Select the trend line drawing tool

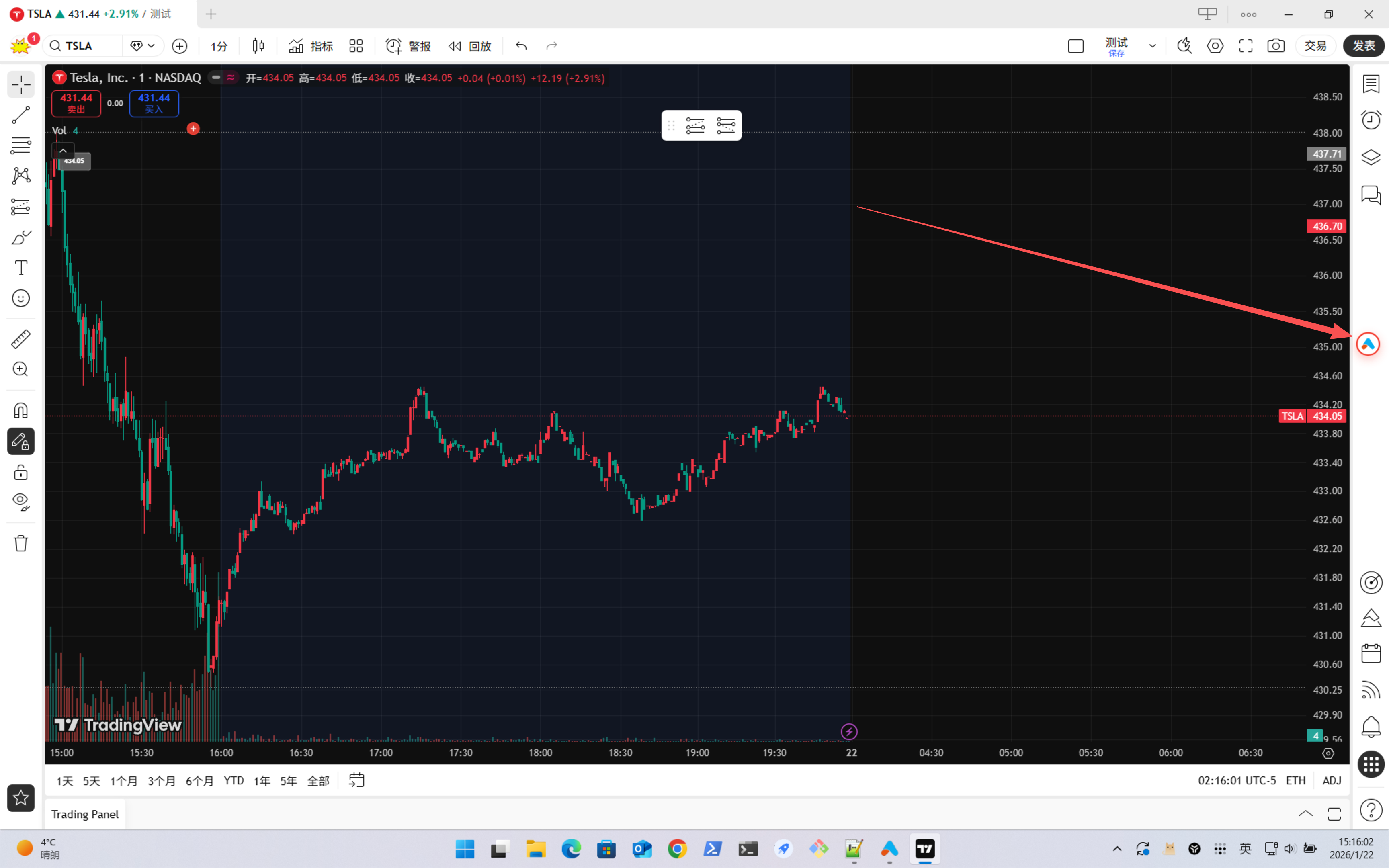(x=21, y=115)
